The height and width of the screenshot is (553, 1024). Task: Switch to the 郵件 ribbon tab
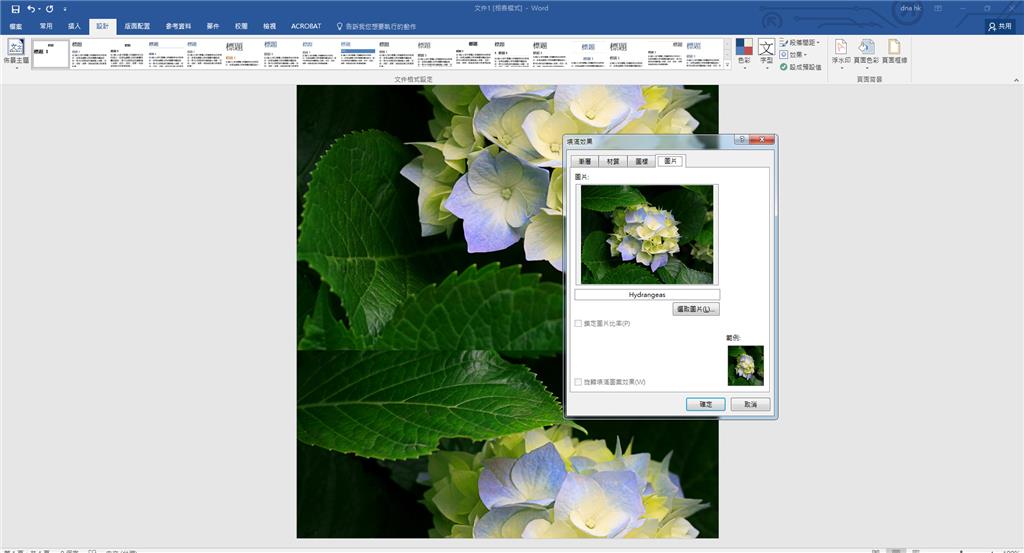[213, 26]
